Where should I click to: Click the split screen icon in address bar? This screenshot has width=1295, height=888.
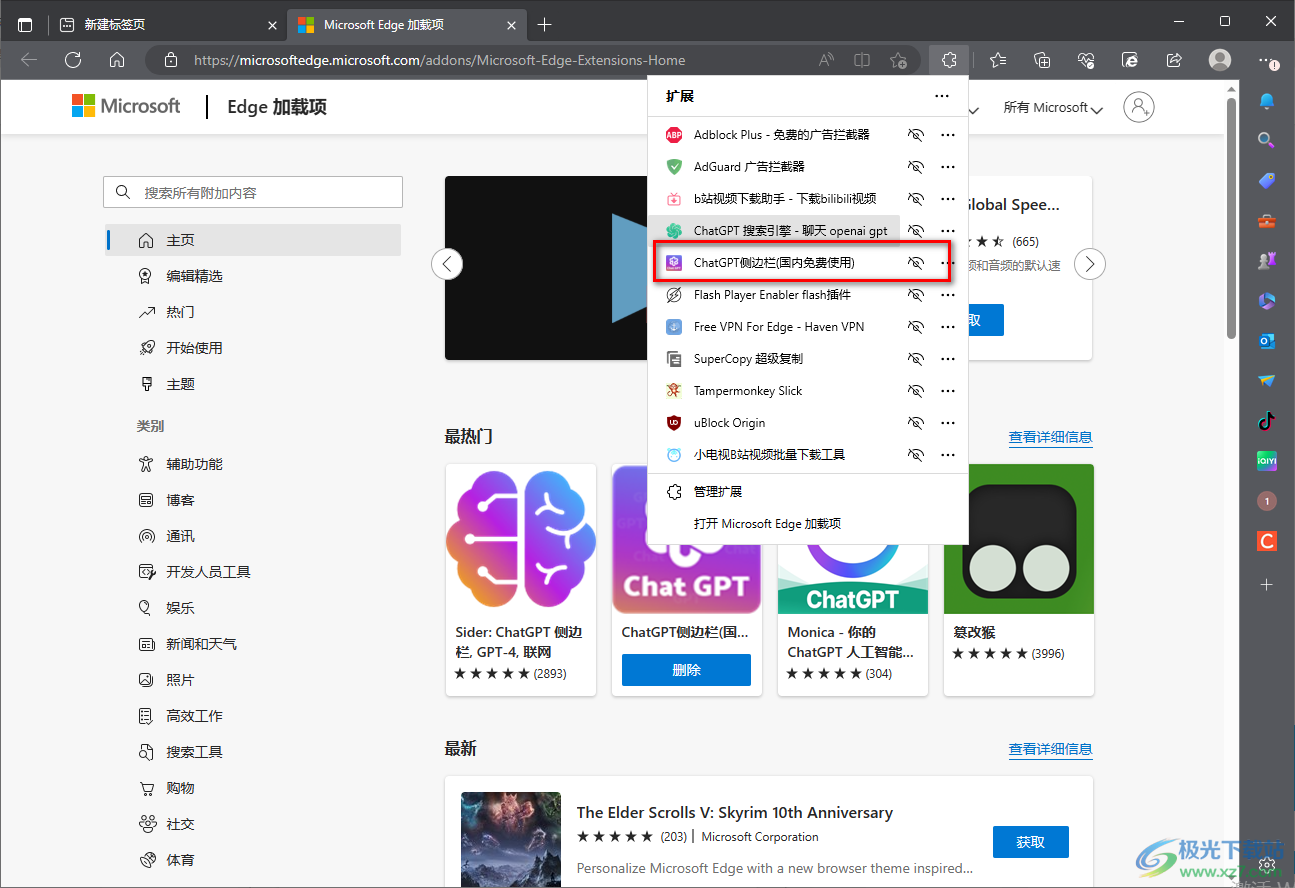point(862,60)
